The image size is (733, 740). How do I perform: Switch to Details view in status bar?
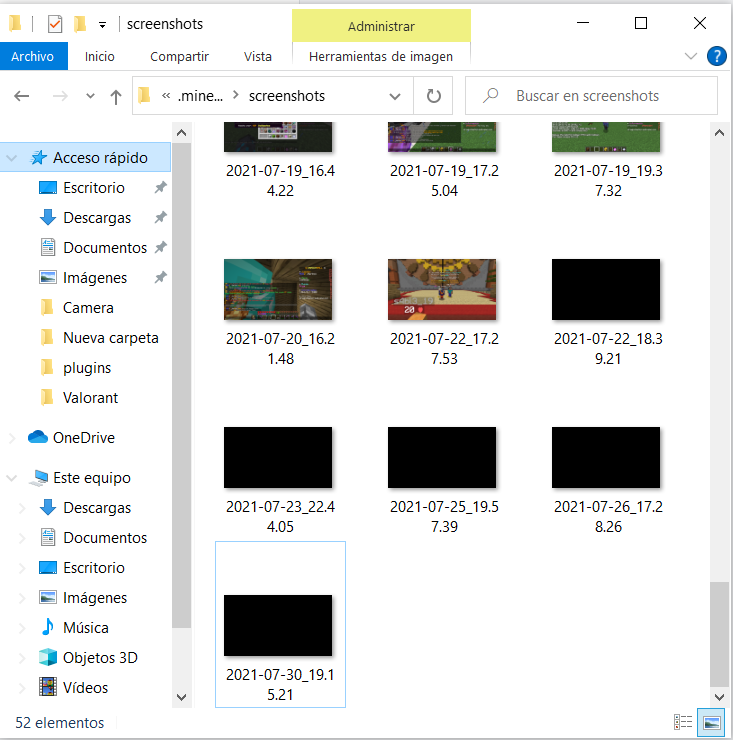(x=683, y=722)
